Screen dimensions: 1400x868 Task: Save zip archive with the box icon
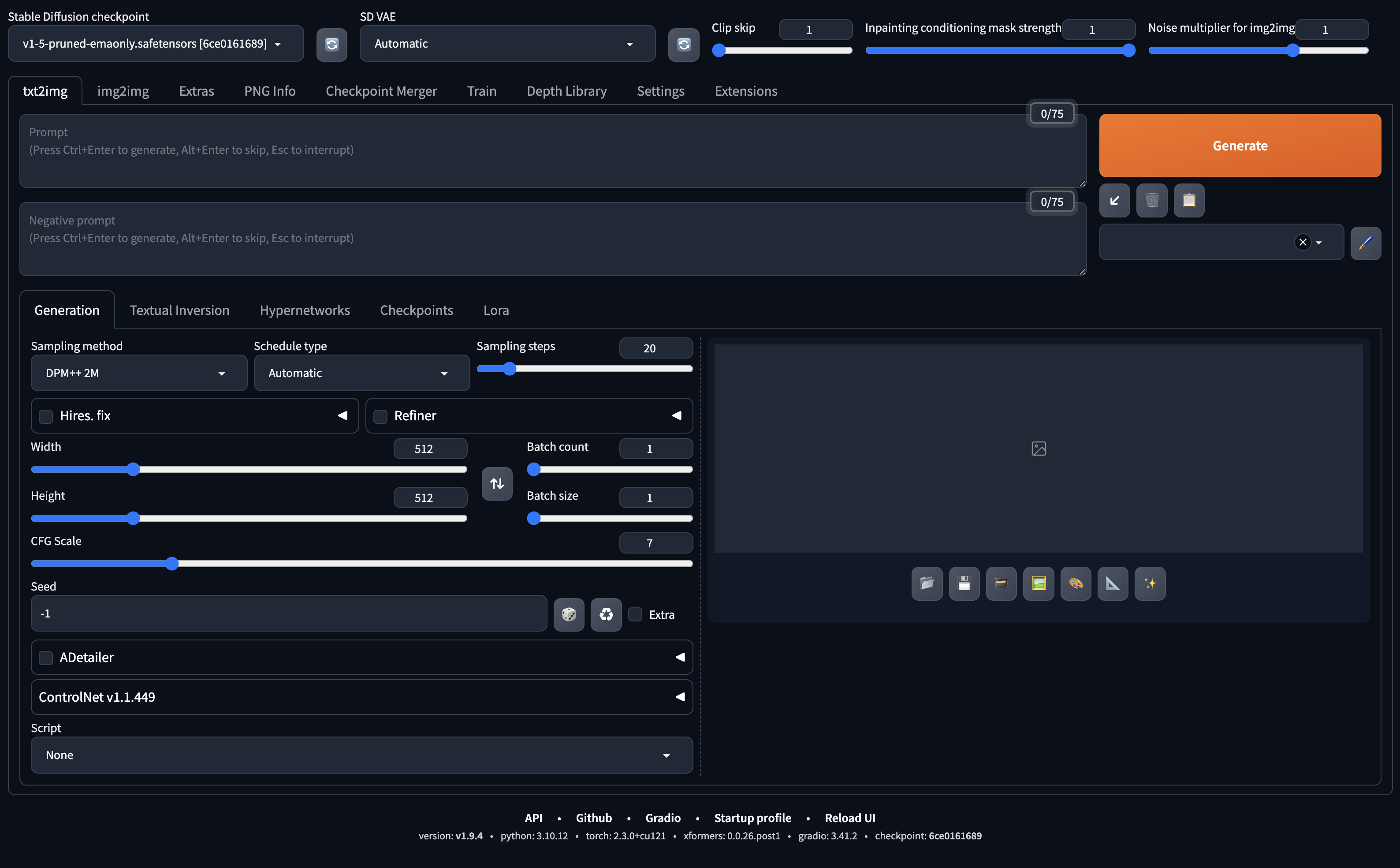[1001, 584]
